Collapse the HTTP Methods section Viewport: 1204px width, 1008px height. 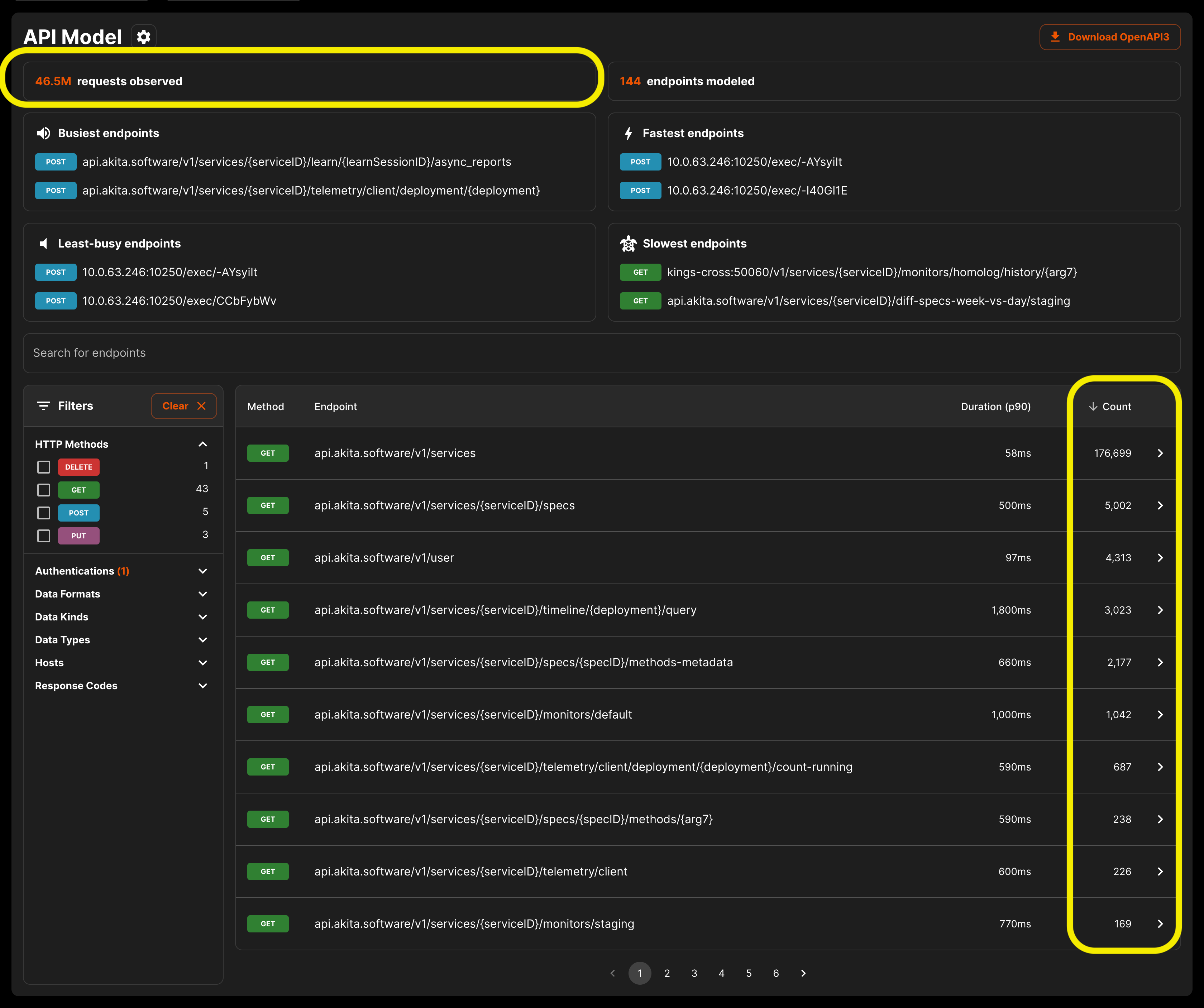click(202, 445)
